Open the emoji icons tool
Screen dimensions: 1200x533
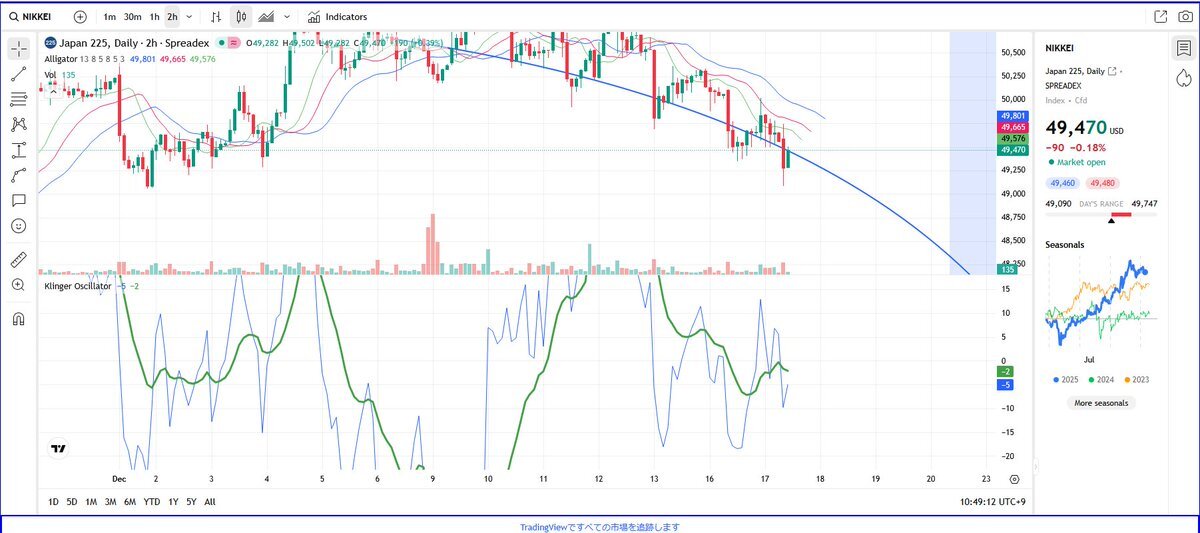coord(18,226)
